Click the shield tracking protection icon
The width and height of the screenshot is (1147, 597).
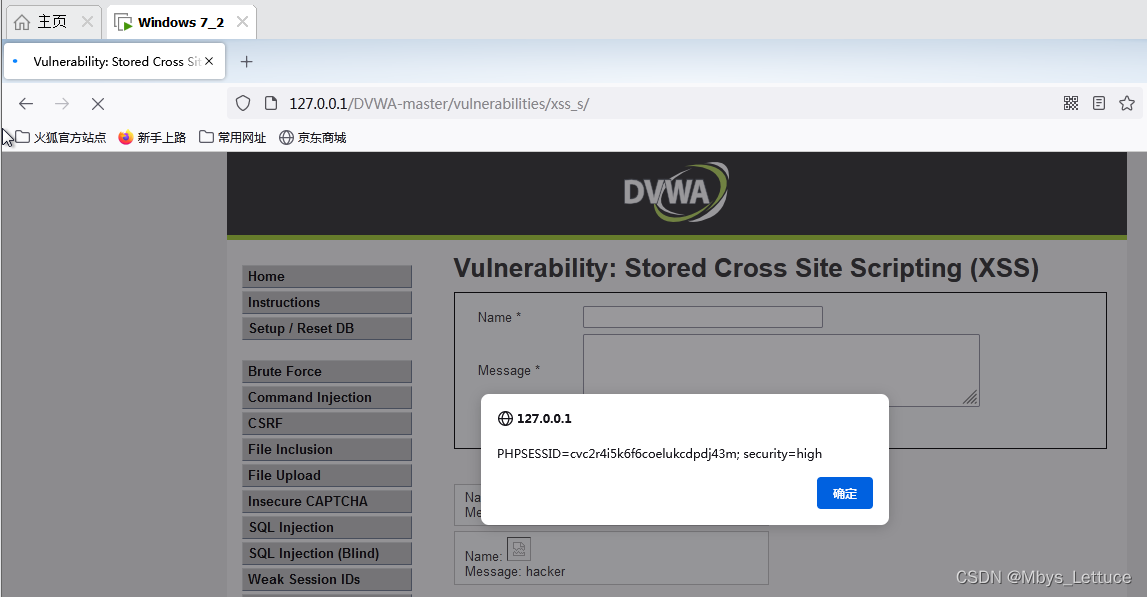[243, 103]
